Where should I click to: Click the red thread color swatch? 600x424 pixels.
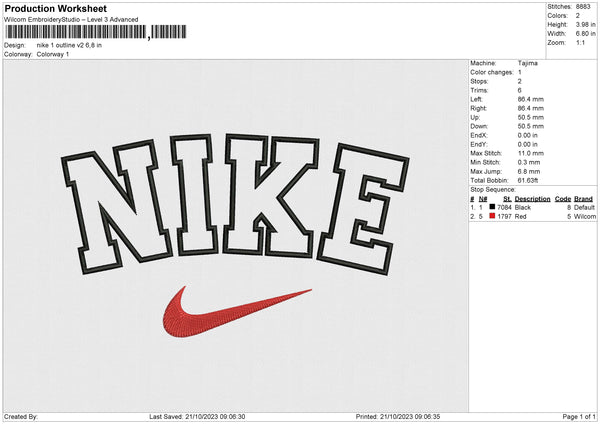click(x=492, y=216)
